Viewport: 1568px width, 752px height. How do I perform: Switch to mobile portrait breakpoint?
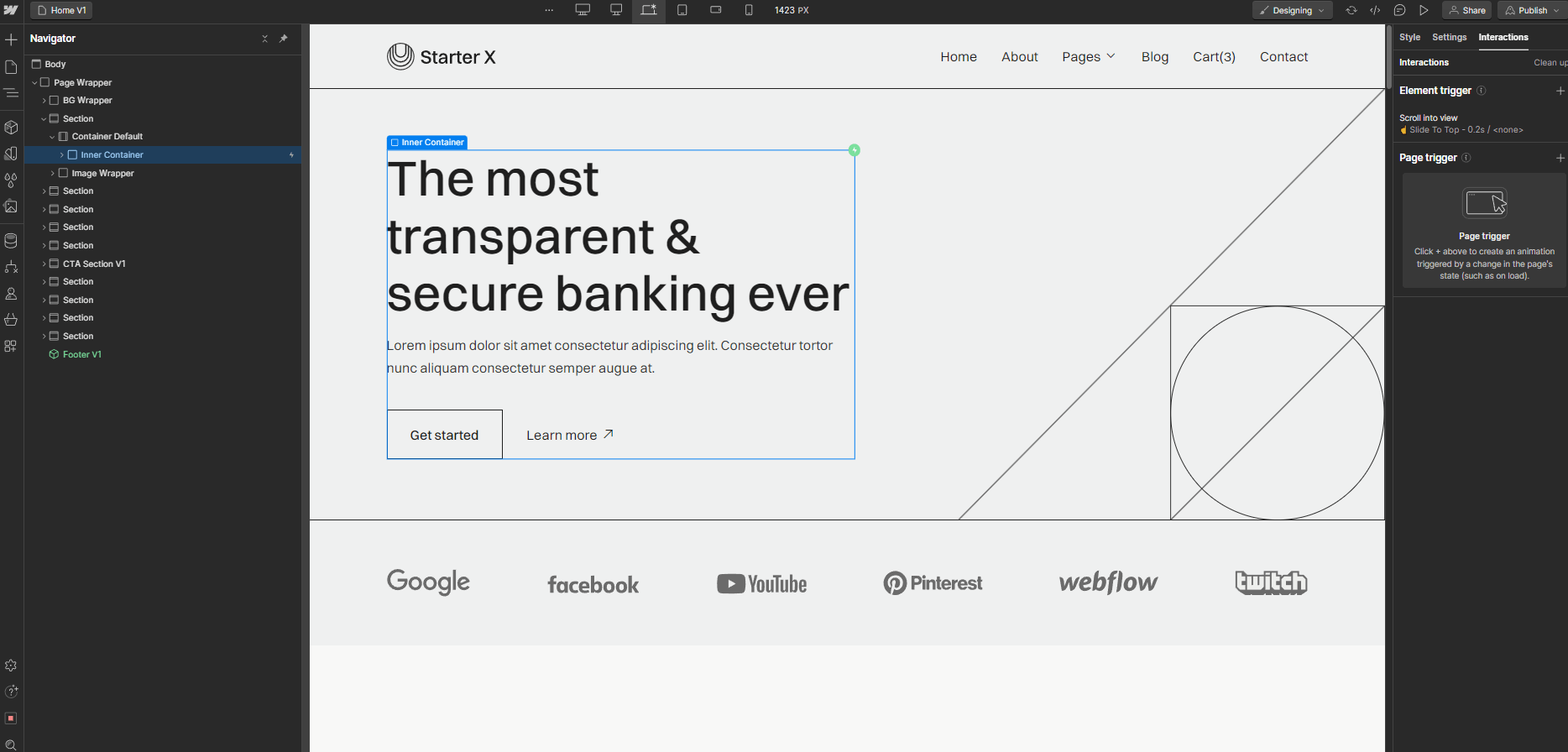coord(749,10)
